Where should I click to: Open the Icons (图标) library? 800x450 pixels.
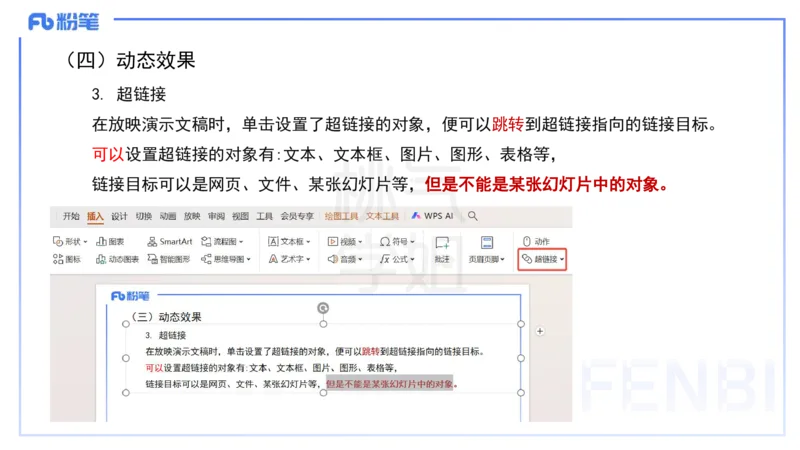tap(67, 259)
